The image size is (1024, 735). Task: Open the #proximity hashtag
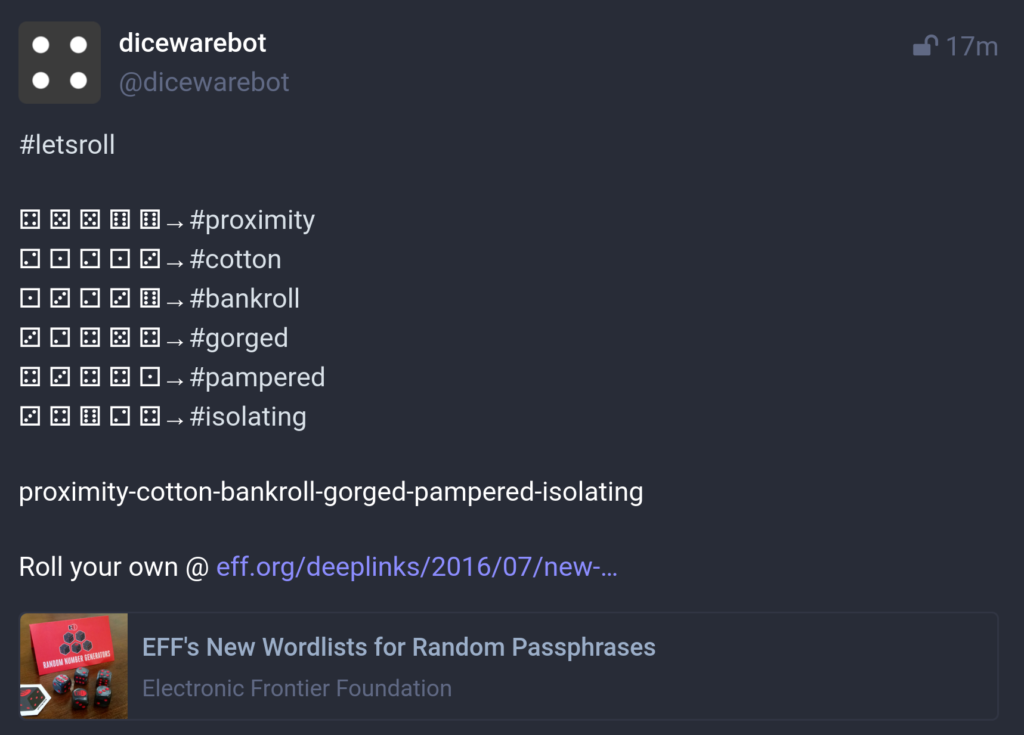point(252,220)
